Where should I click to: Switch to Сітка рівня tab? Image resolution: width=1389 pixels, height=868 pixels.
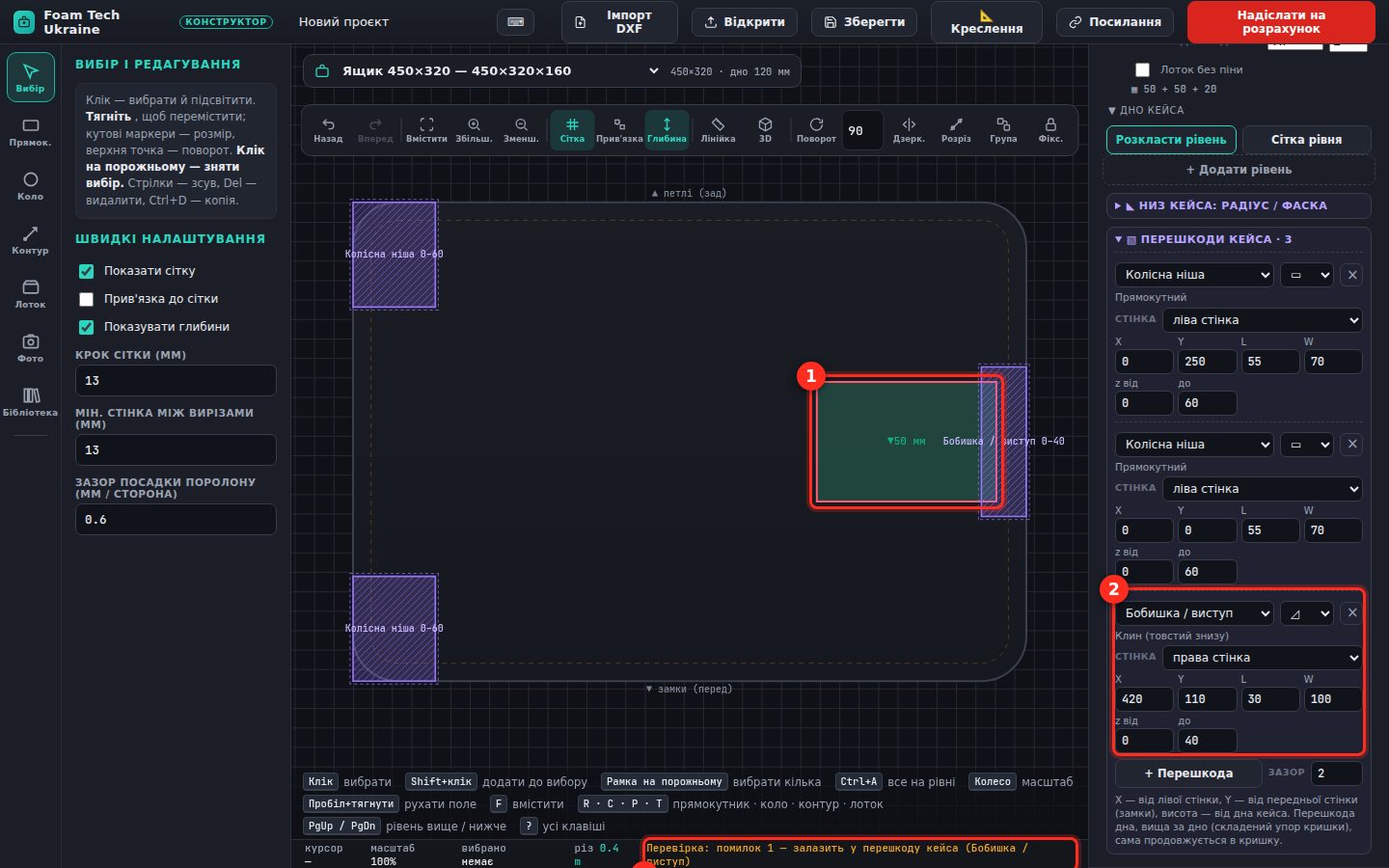1306,140
